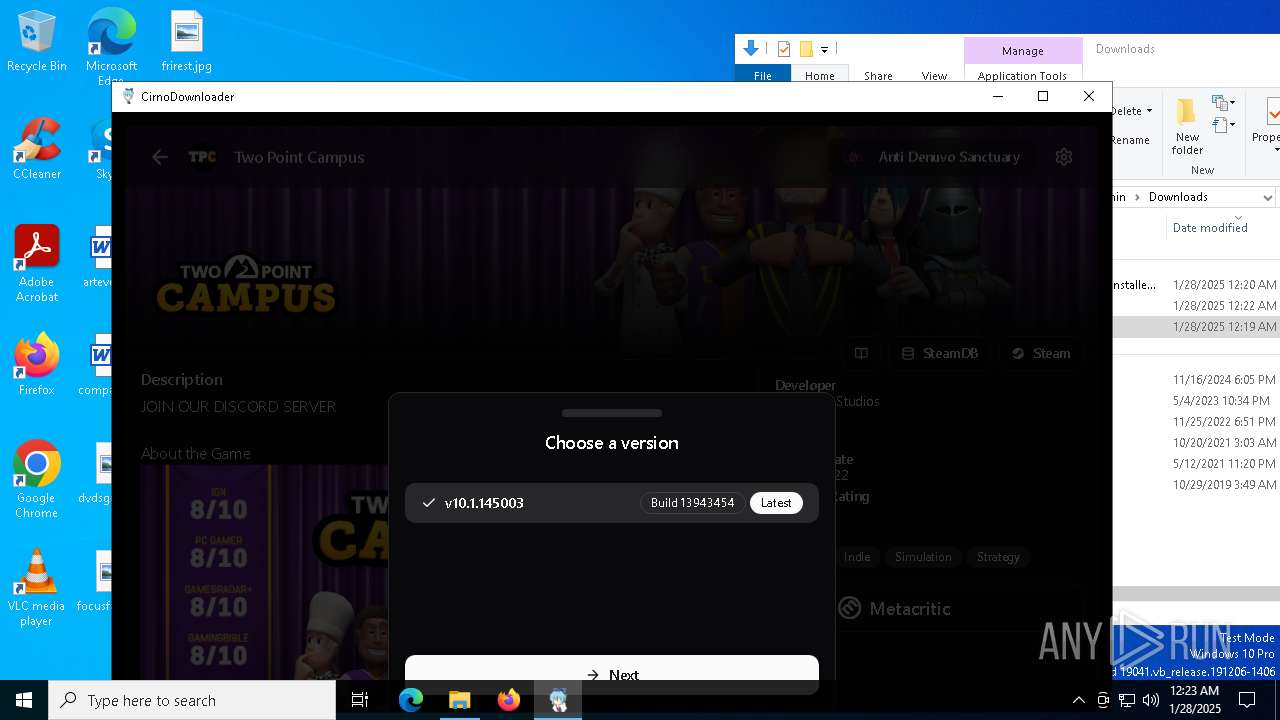
Task: Click Downloads in Explorer address bar
Action: (1178, 197)
